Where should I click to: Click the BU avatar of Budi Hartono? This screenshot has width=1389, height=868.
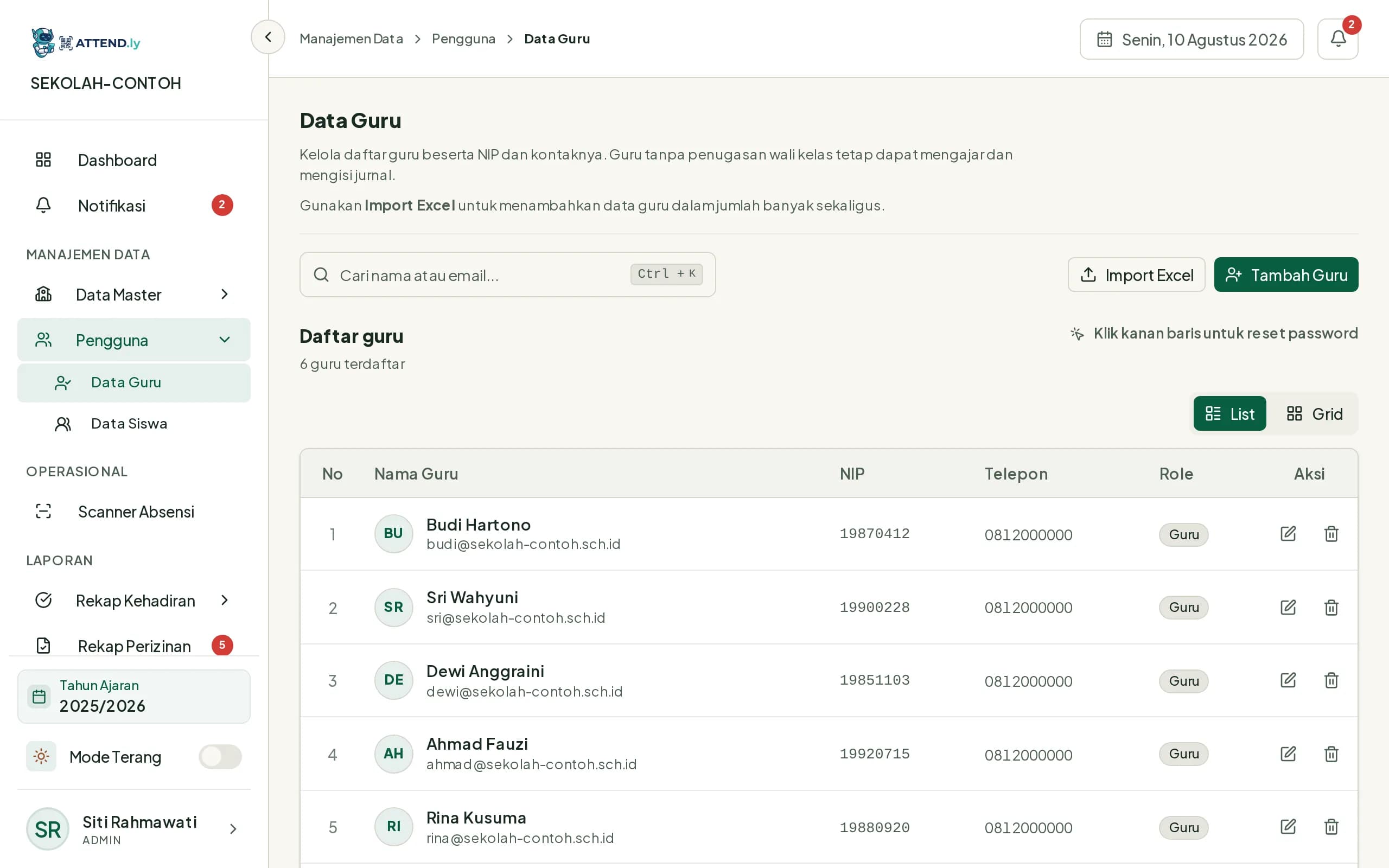(x=393, y=533)
